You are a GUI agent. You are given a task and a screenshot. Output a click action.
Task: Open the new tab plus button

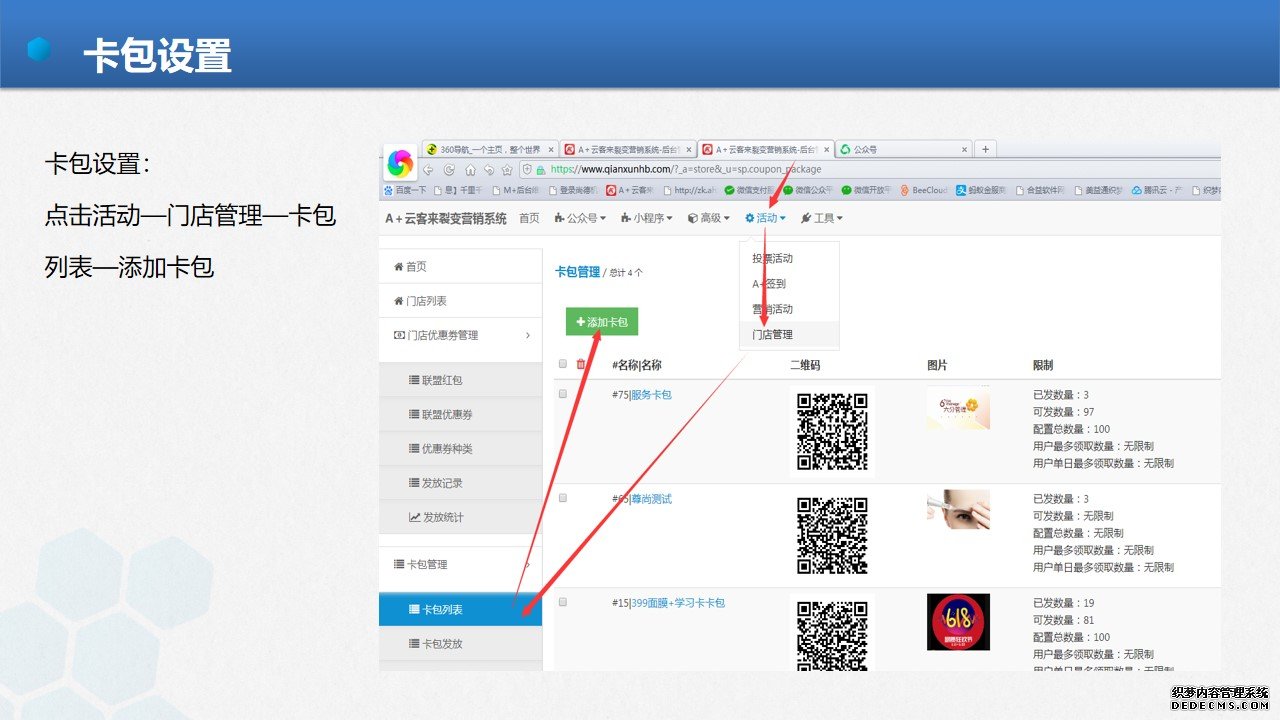click(x=985, y=149)
